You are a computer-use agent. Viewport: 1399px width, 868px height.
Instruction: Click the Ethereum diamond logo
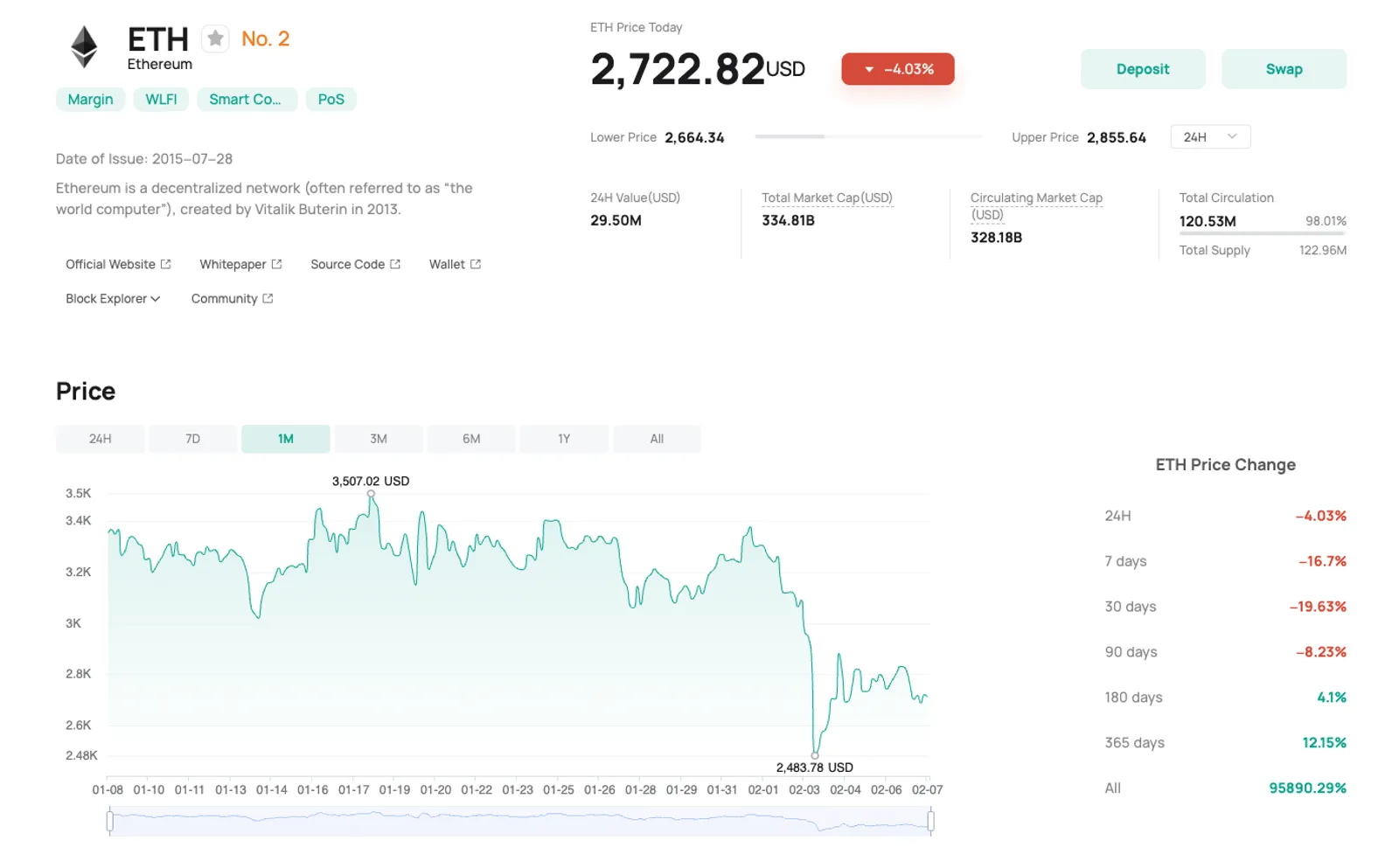pyautogui.click(x=84, y=47)
